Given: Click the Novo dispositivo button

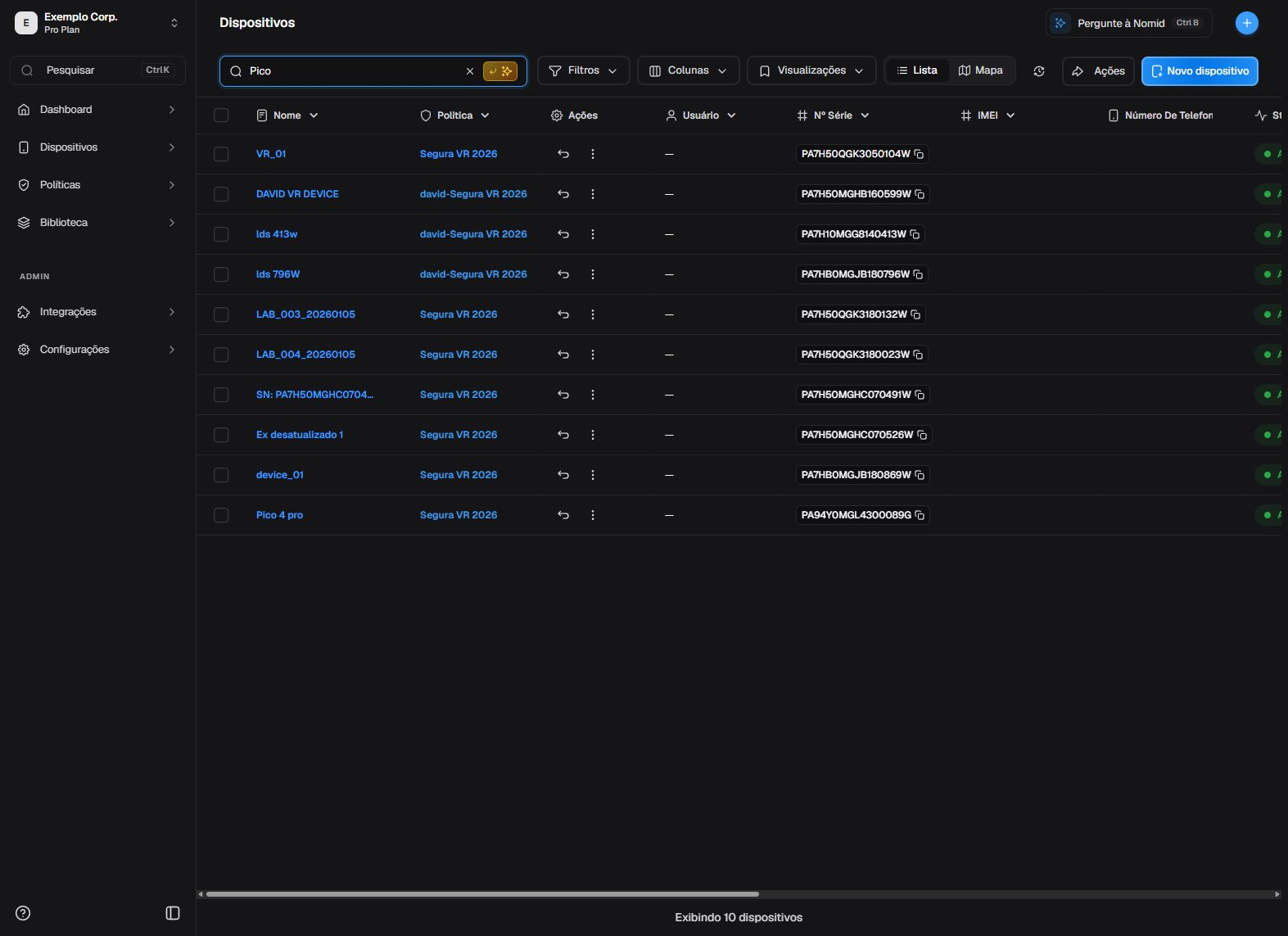Looking at the screenshot, I should (x=1200, y=71).
